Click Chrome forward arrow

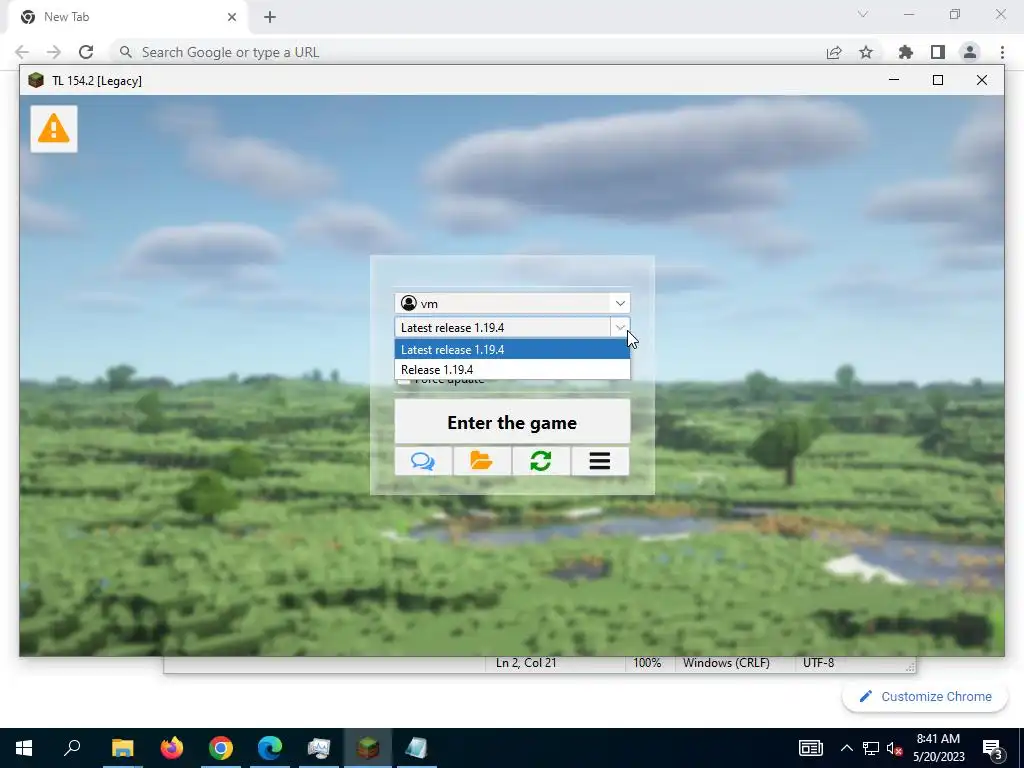[x=54, y=52]
